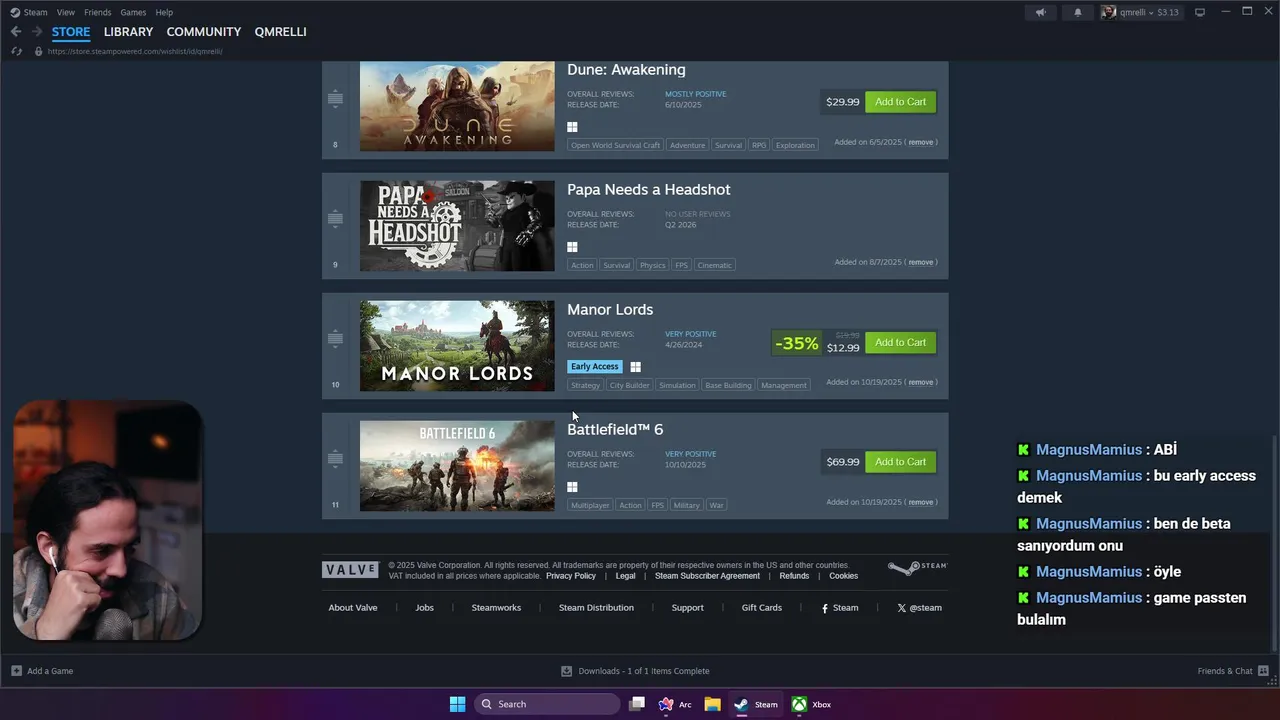Screen dimensions: 1280x720
Task: Go to the LIBRARY tab
Action: point(128,32)
